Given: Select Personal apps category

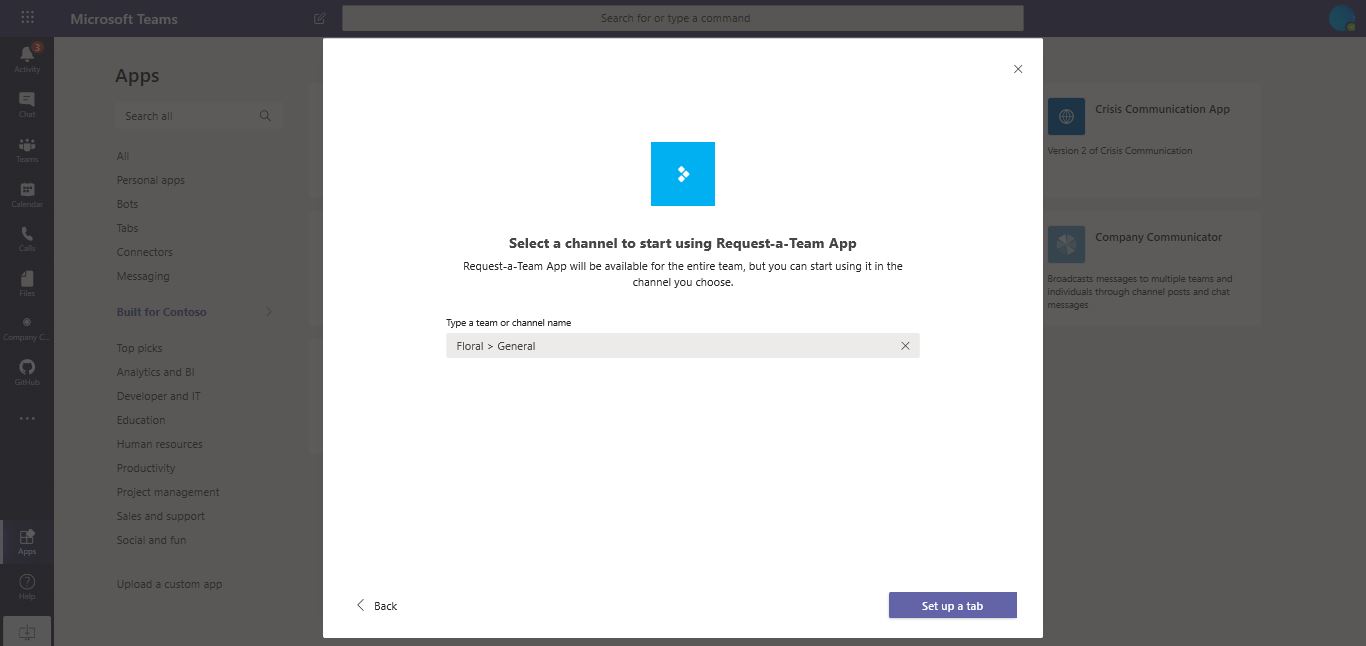Looking at the screenshot, I should click(x=151, y=180).
